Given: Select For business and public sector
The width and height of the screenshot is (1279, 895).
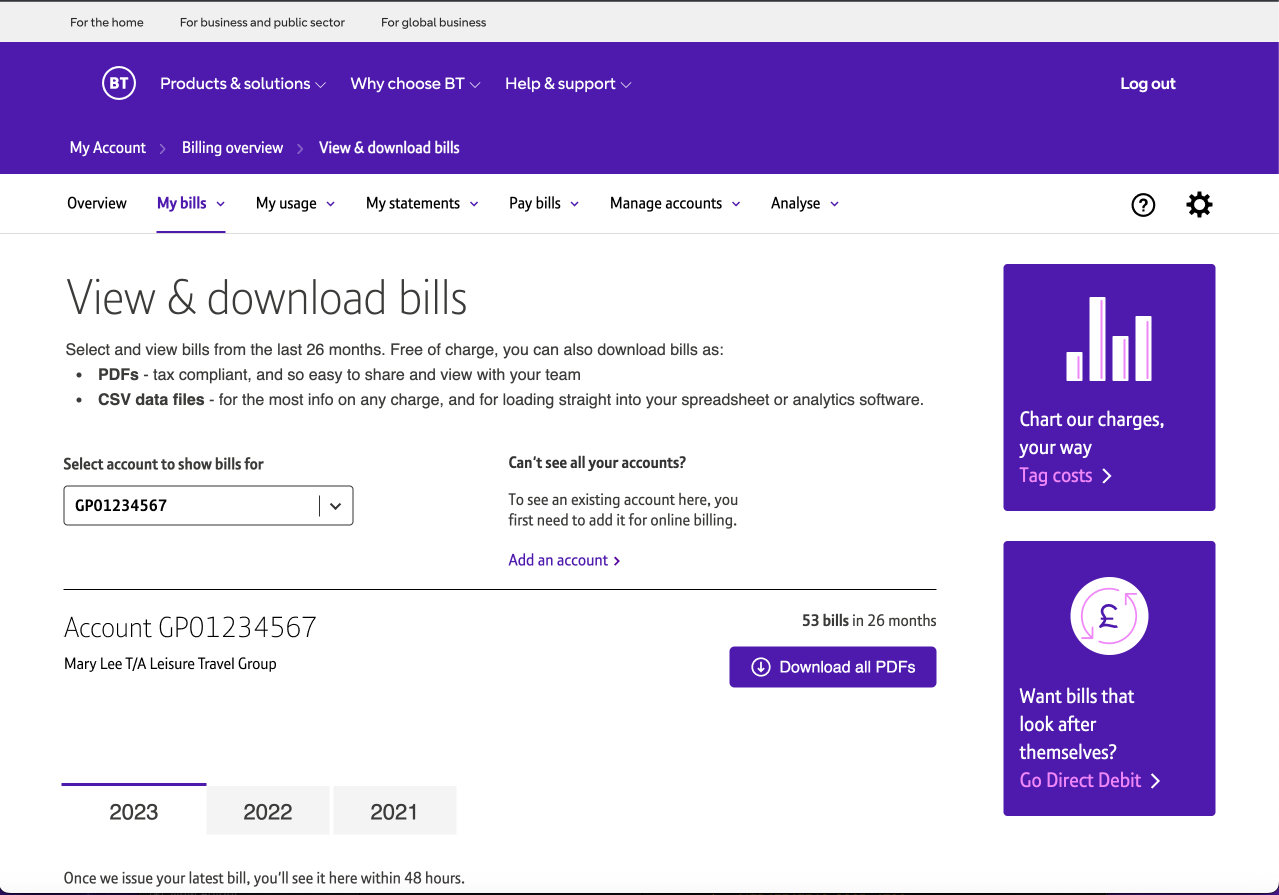Looking at the screenshot, I should [x=262, y=22].
